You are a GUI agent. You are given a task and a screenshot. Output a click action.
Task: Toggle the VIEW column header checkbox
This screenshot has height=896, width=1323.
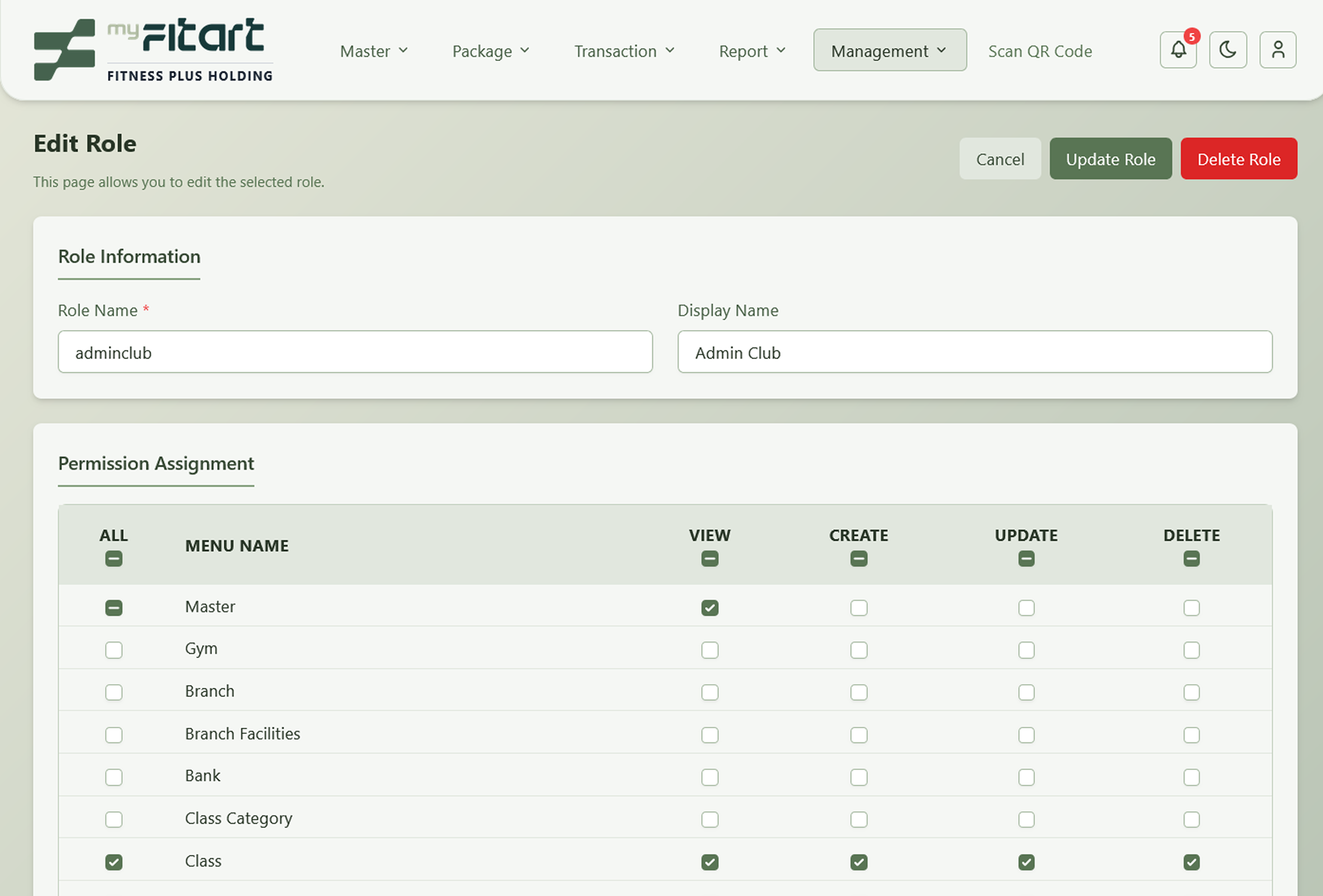709,558
